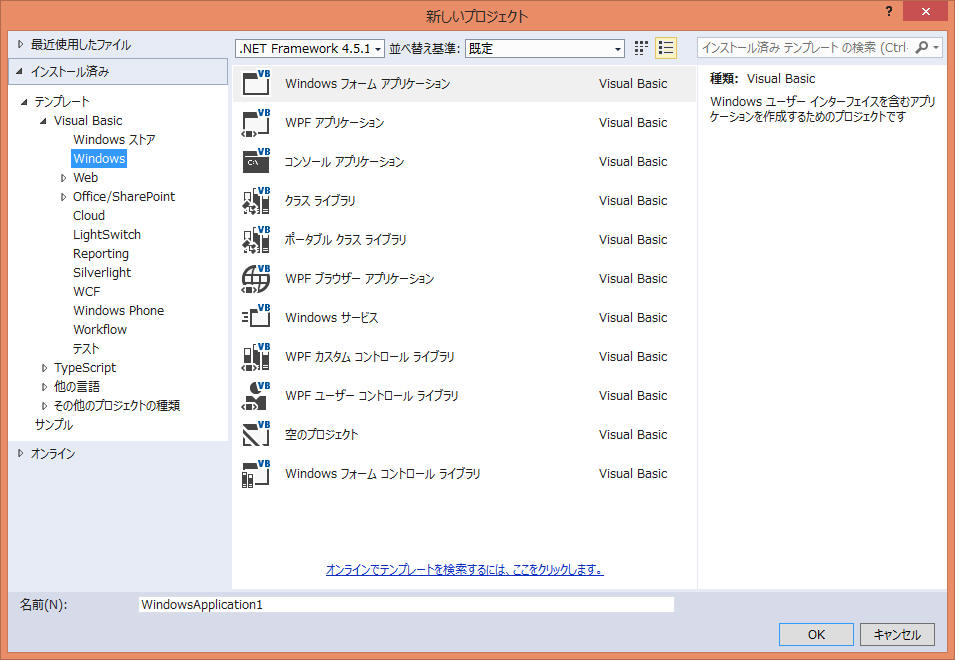Click the Windows サービス template icon

pos(256,317)
